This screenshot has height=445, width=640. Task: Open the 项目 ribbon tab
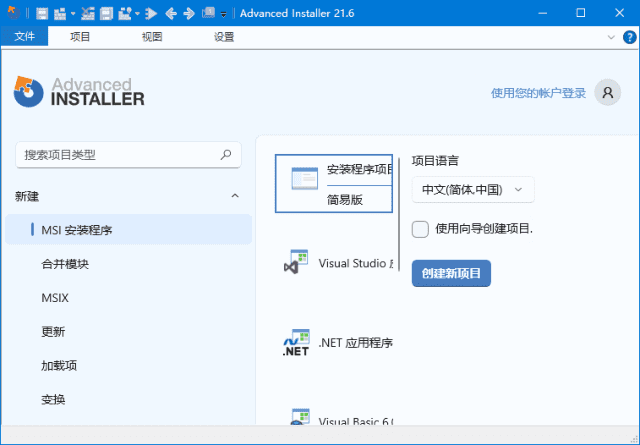pyautogui.click(x=80, y=37)
